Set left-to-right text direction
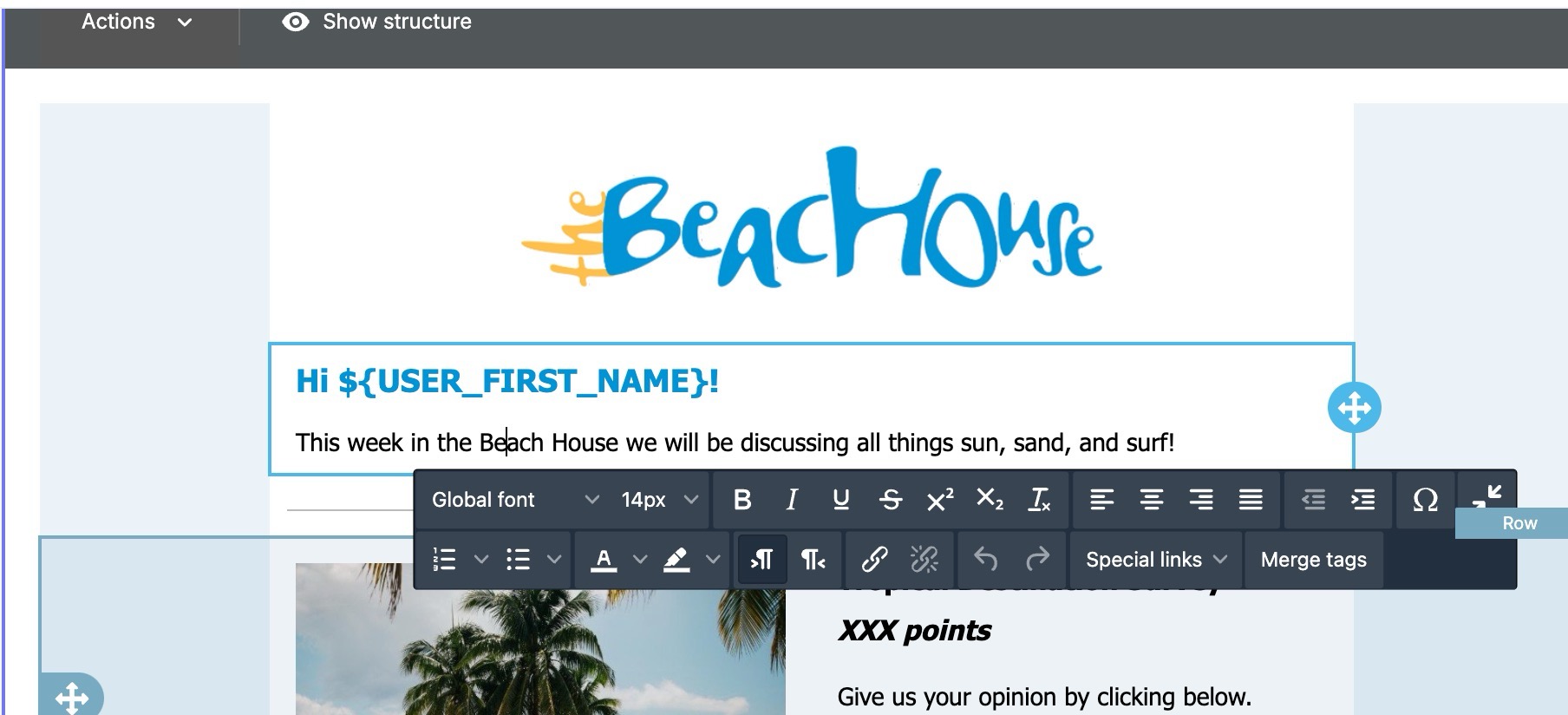1568x715 pixels. click(x=761, y=560)
